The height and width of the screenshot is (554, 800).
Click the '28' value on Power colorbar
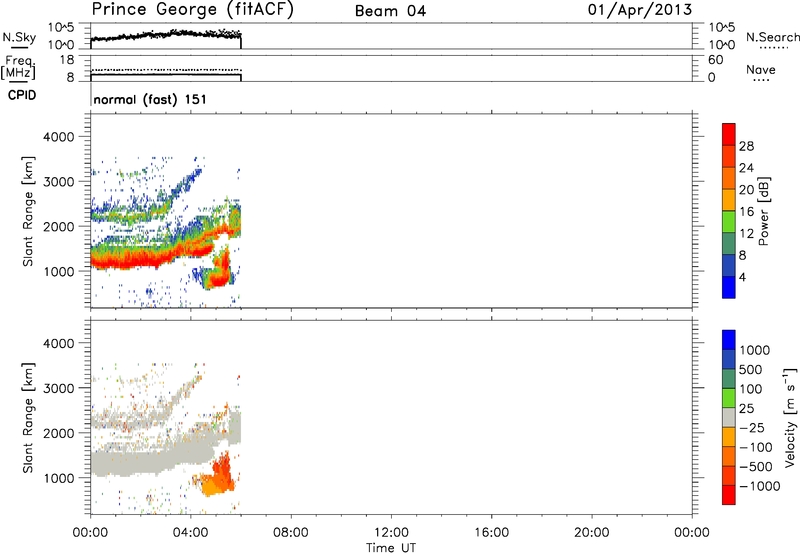[746, 146]
